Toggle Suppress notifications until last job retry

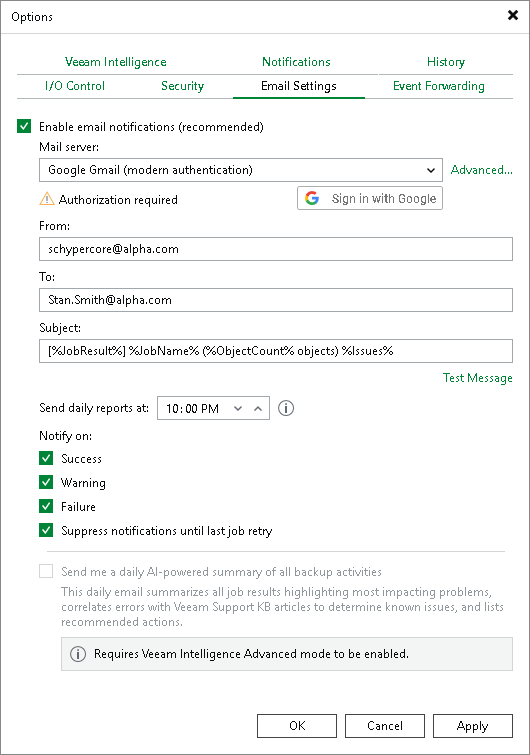click(x=46, y=531)
